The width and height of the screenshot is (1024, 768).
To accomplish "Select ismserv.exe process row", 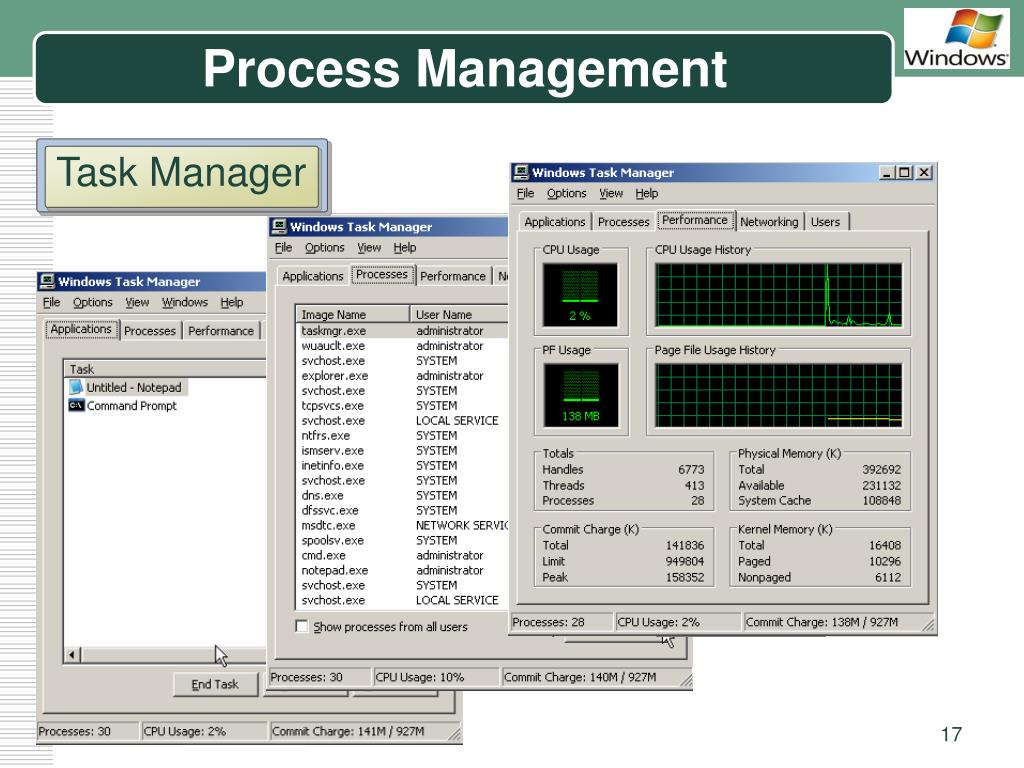I will [x=402, y=451].
